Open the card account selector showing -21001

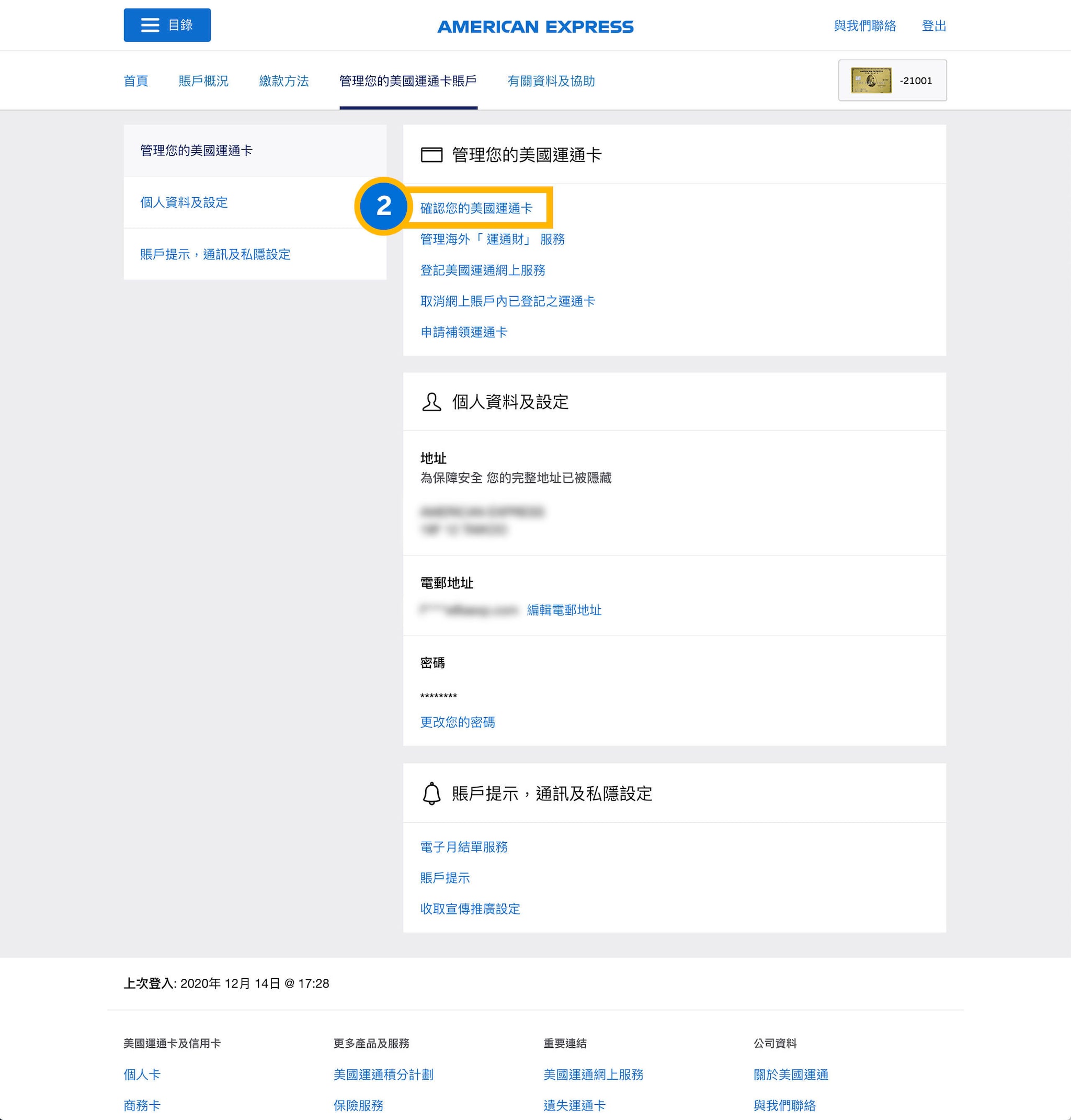click(892, 81)
